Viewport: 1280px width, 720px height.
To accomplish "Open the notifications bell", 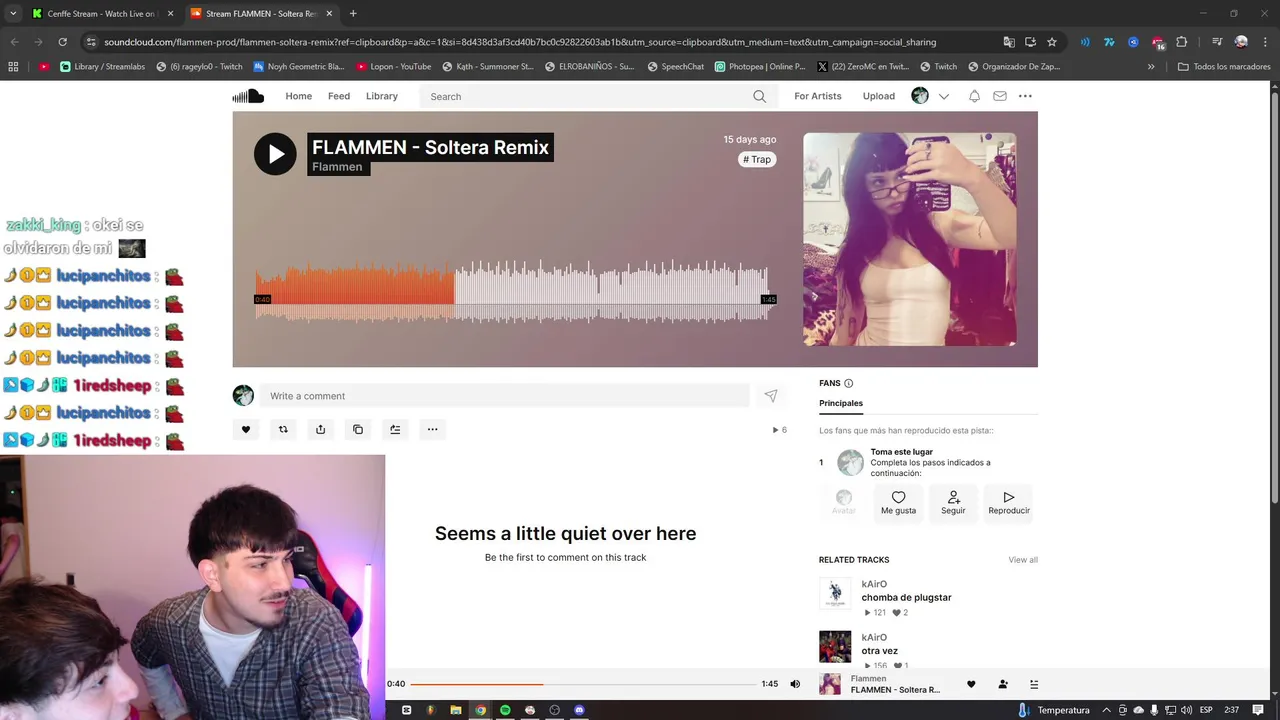I will click(974, 96).
